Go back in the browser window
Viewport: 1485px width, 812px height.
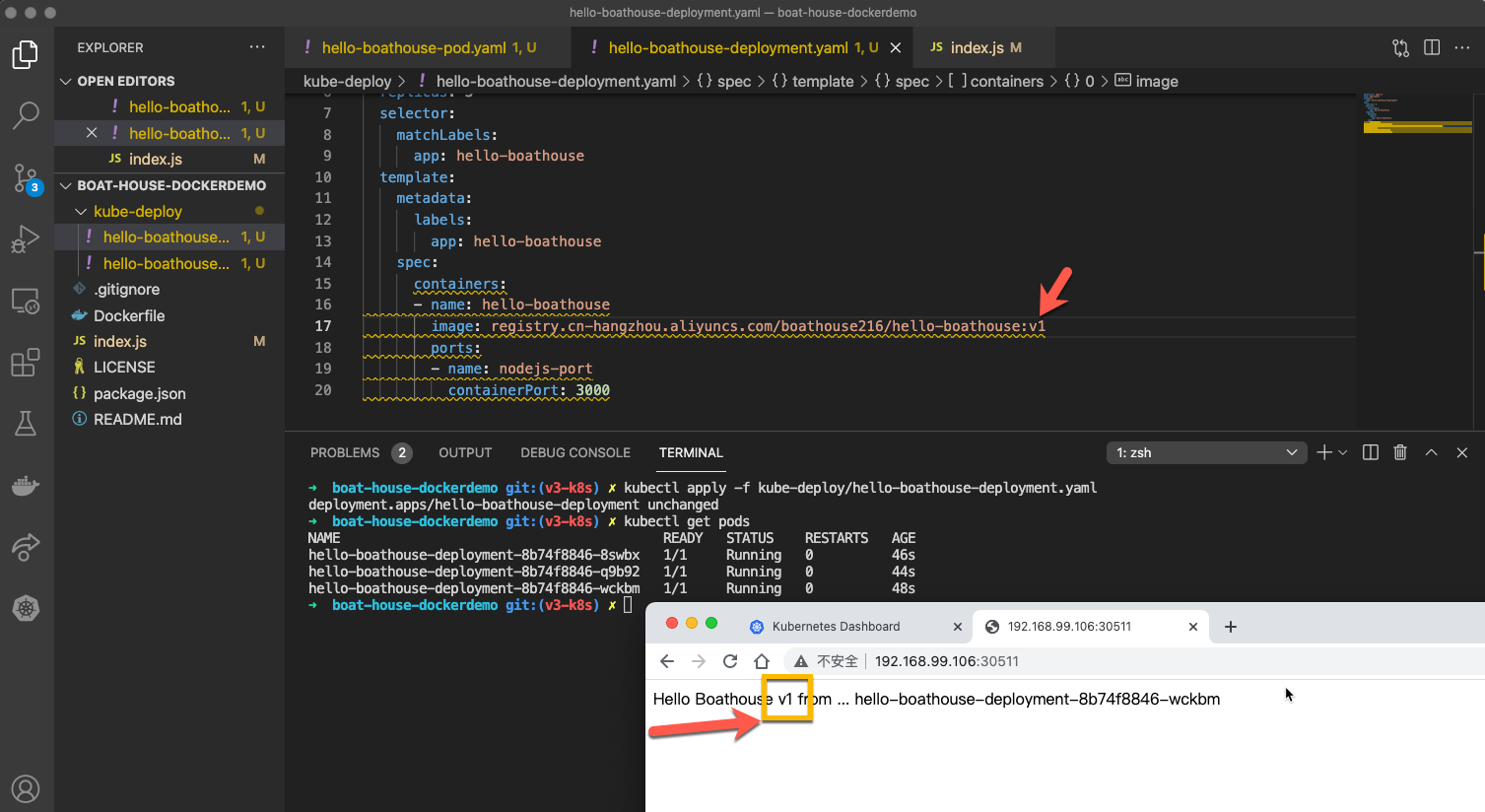pos(667,661)
